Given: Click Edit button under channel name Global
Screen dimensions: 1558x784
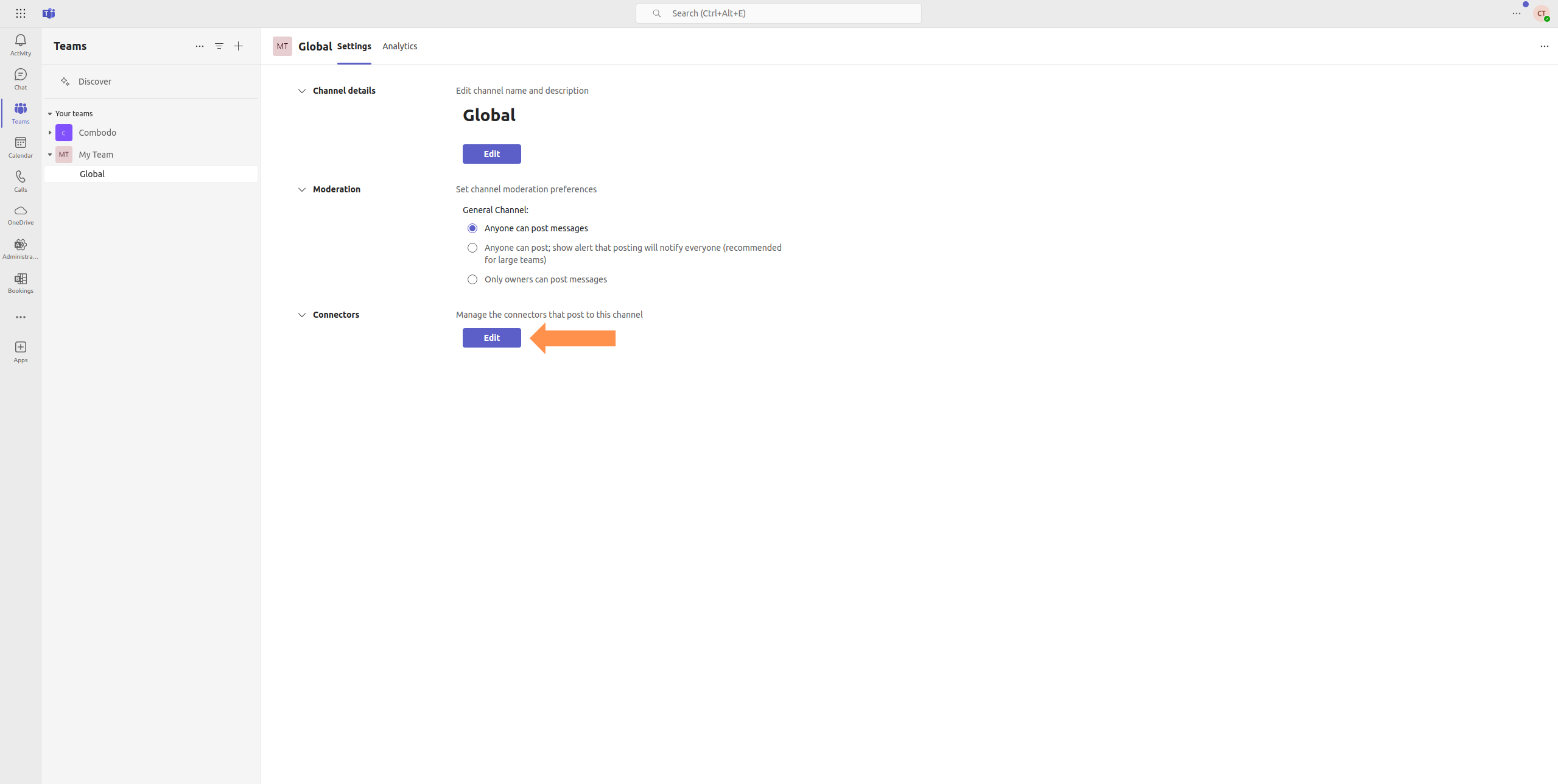Looking at the screenshot, I should point(491,154).
